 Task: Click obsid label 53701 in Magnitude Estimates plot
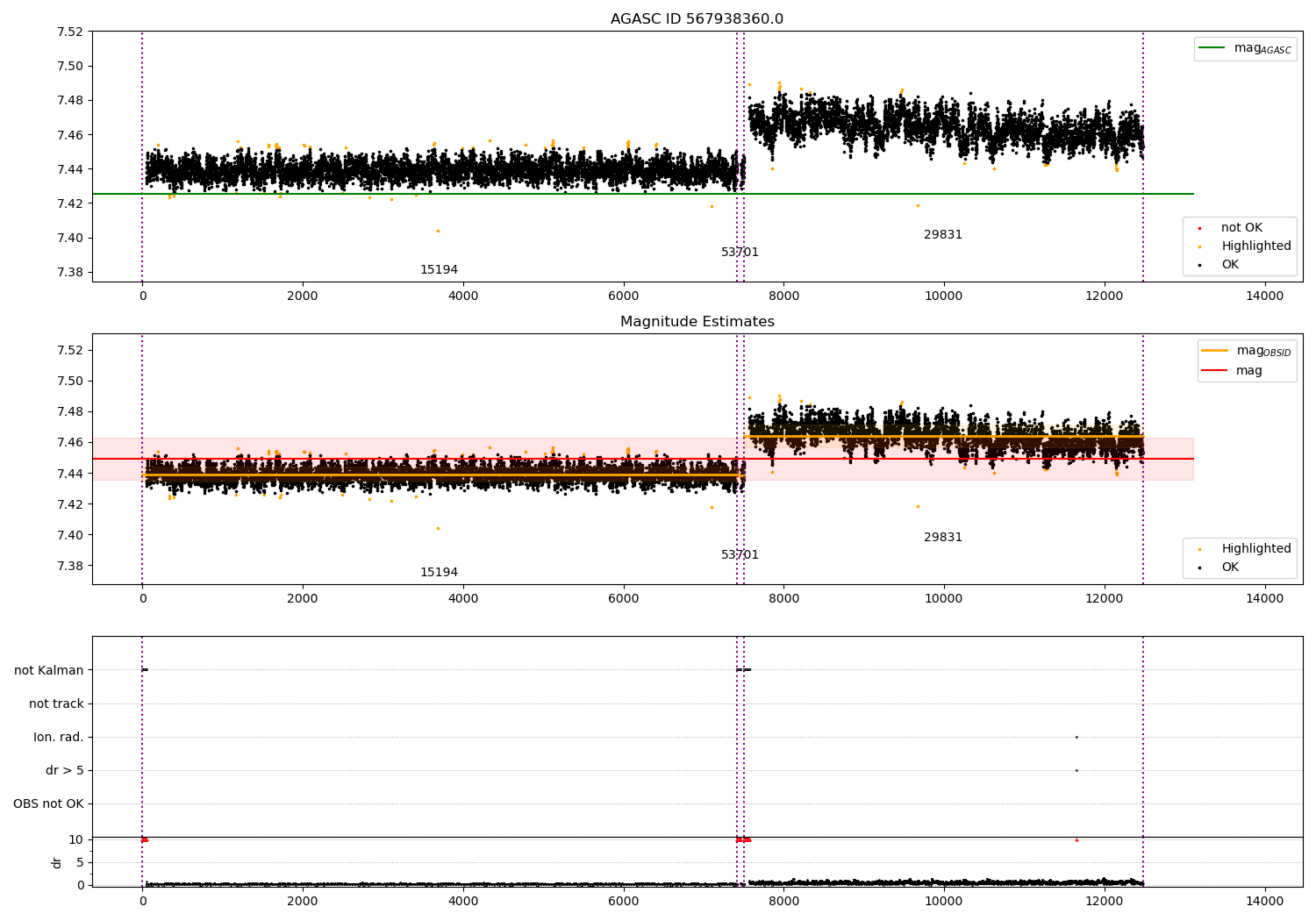coord(740,555)
